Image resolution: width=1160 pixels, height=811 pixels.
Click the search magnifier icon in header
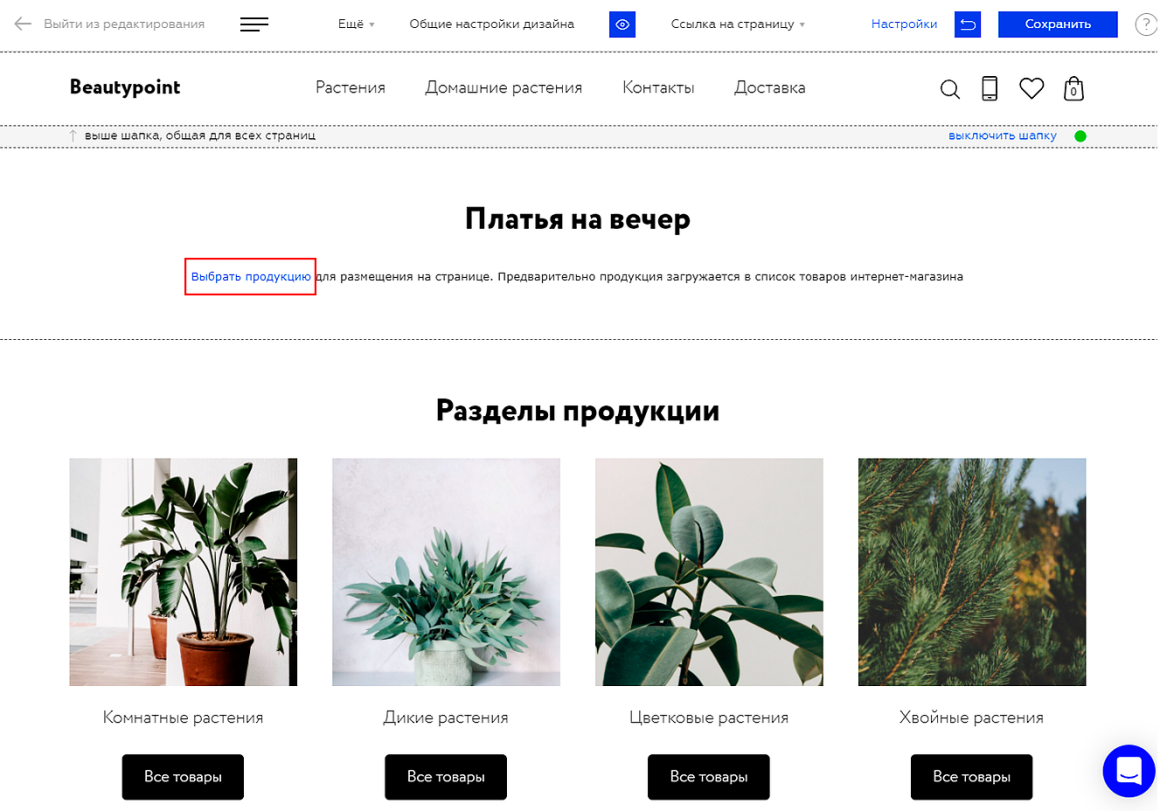point(950,90)
